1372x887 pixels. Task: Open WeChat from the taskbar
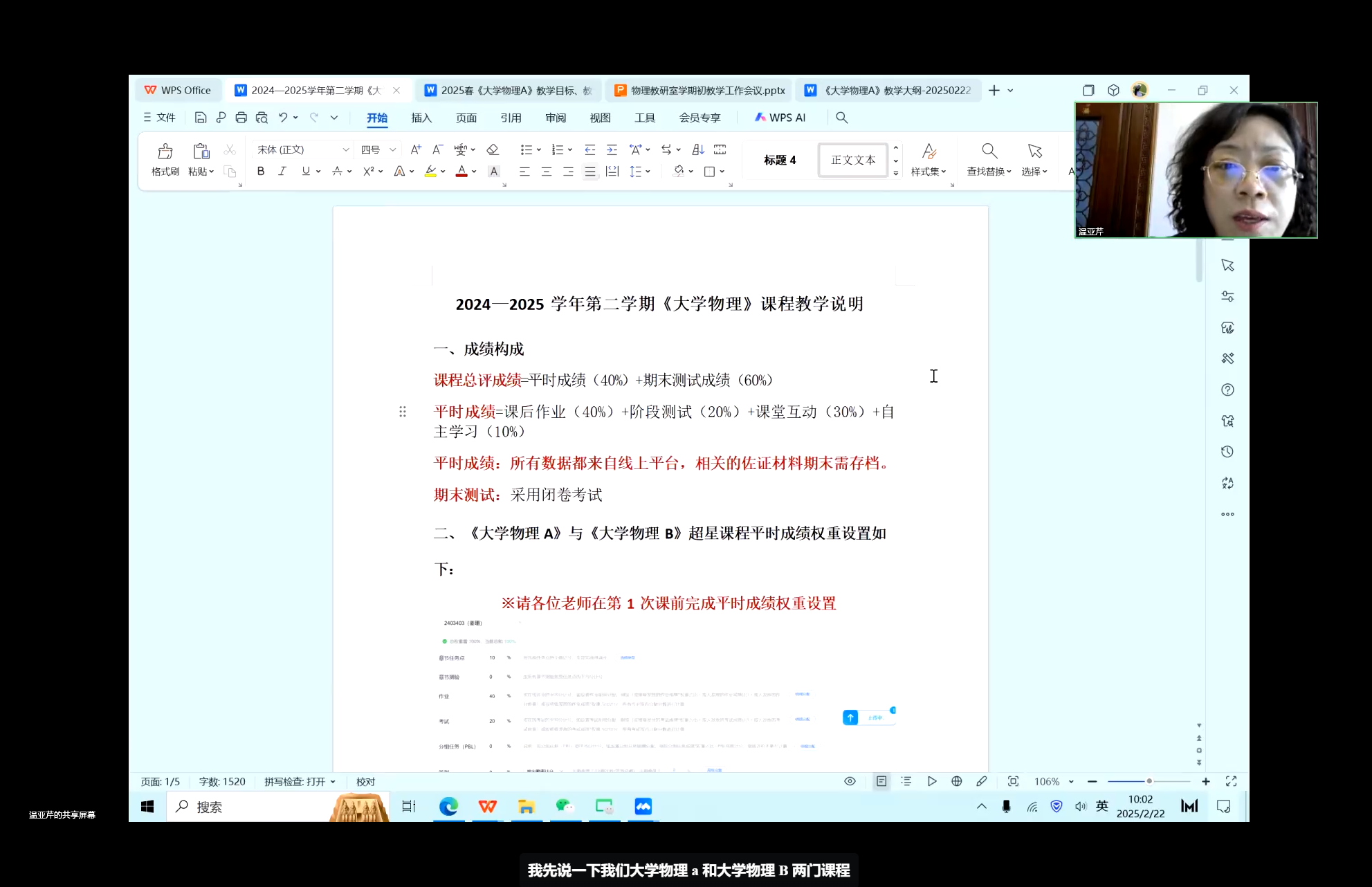coord(565,806)
